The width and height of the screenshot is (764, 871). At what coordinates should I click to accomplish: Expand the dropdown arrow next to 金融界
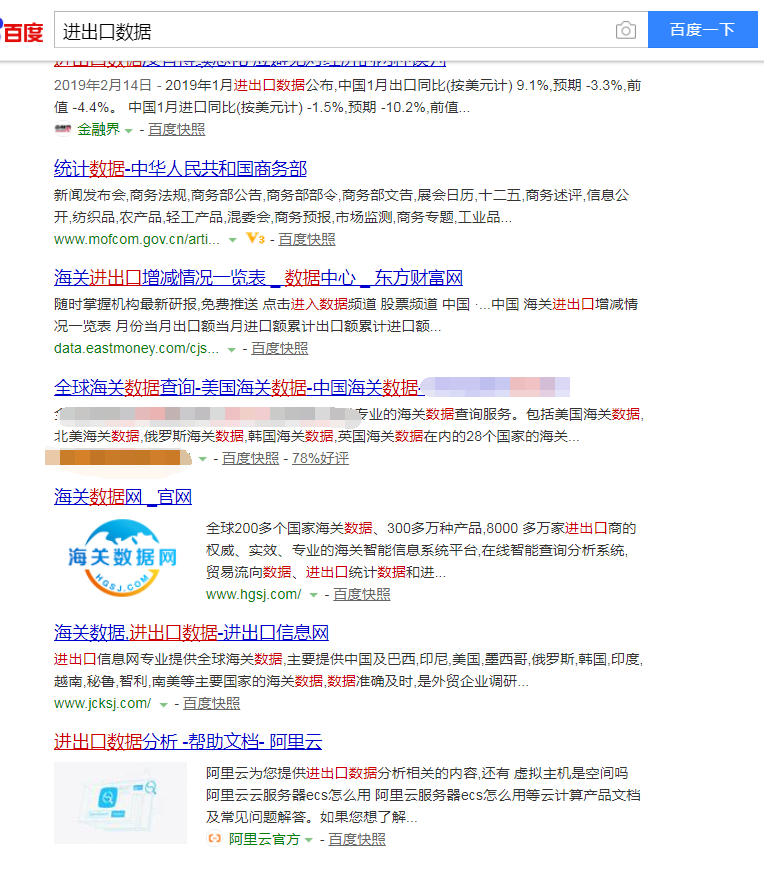pyautogui.click(x=129, y=131)
